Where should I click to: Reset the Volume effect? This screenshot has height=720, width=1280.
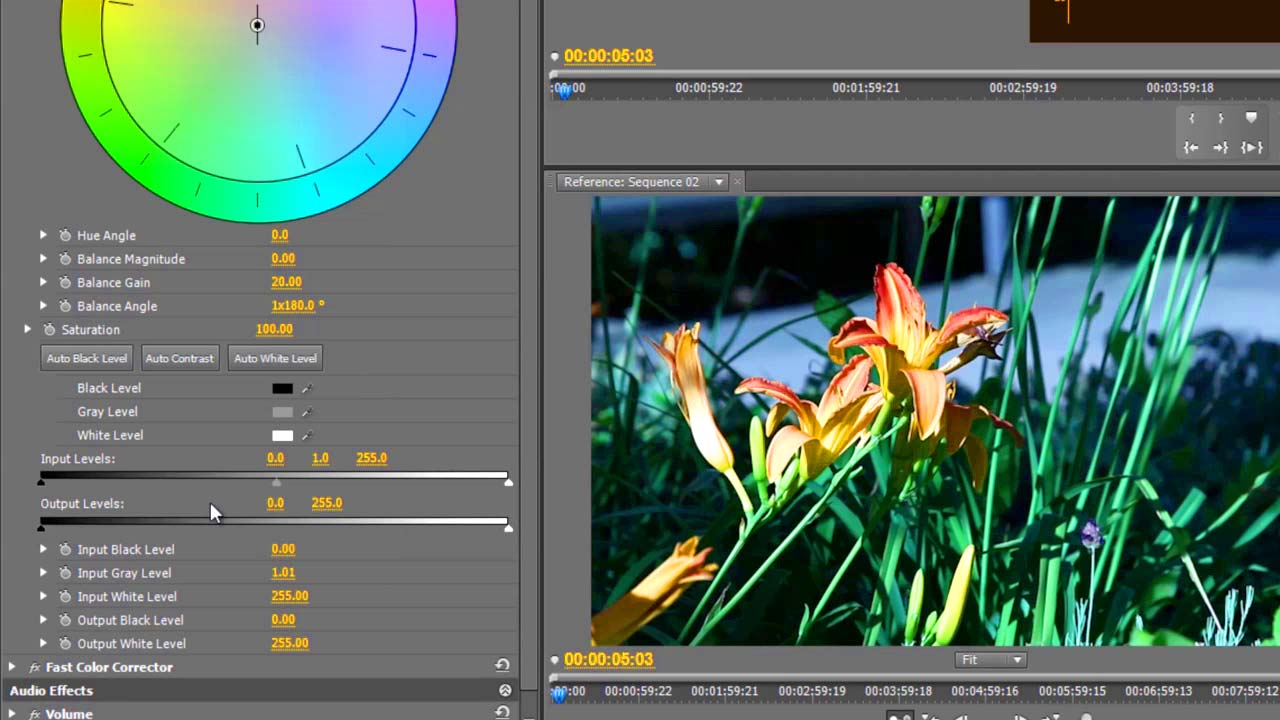click(x=502, y=713)
